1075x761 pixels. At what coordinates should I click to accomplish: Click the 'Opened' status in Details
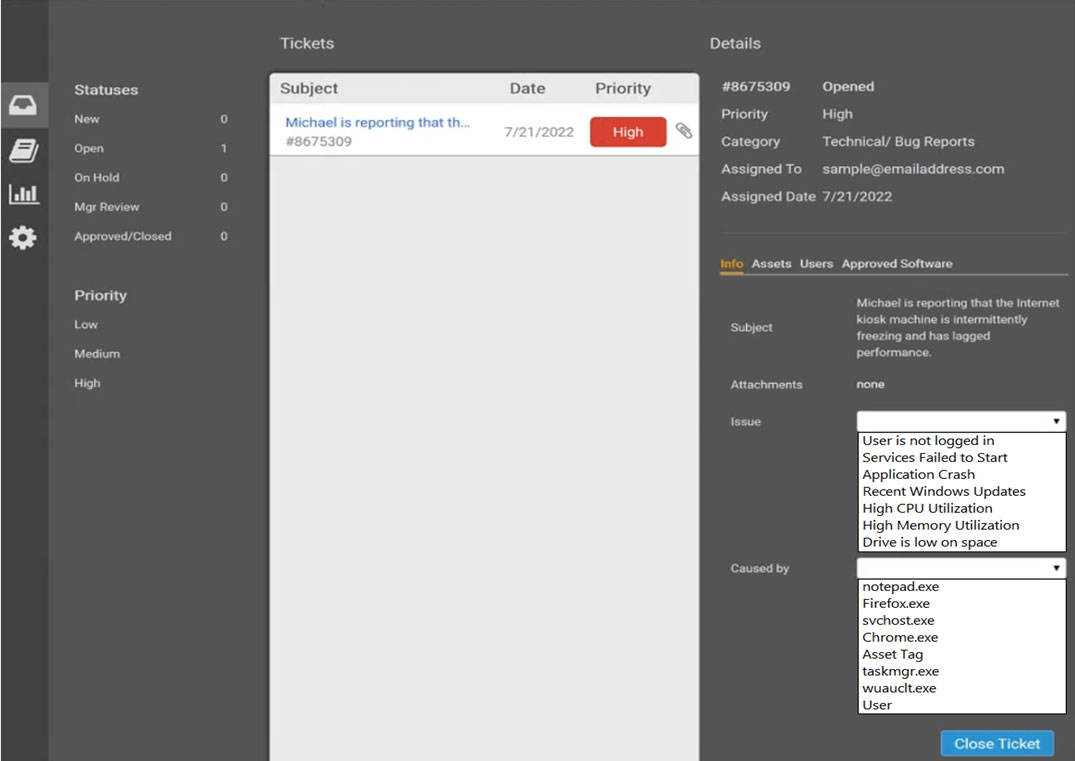coord(848,86)
